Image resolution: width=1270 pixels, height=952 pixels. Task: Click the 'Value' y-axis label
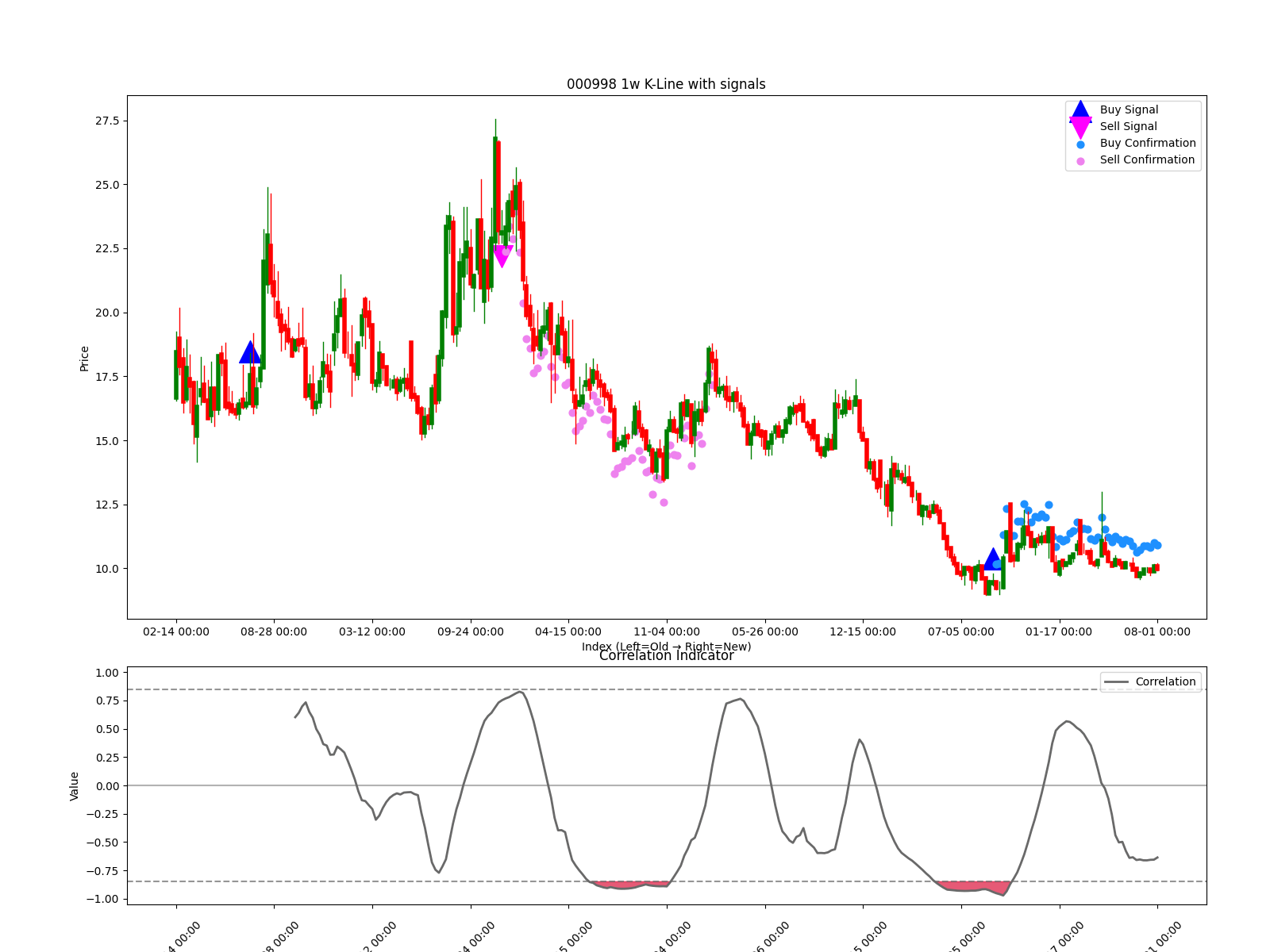[x=75, y=786]
